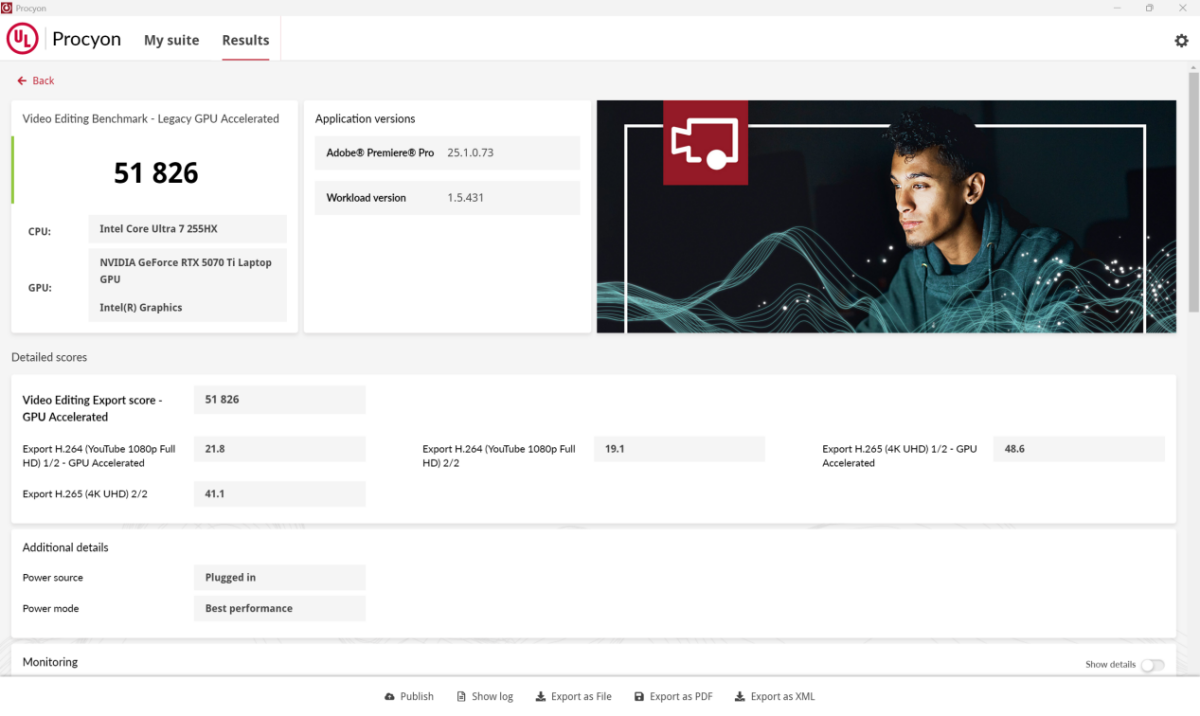
Task: Click the video editing benchmark banner image
Action: pos(886,216)
